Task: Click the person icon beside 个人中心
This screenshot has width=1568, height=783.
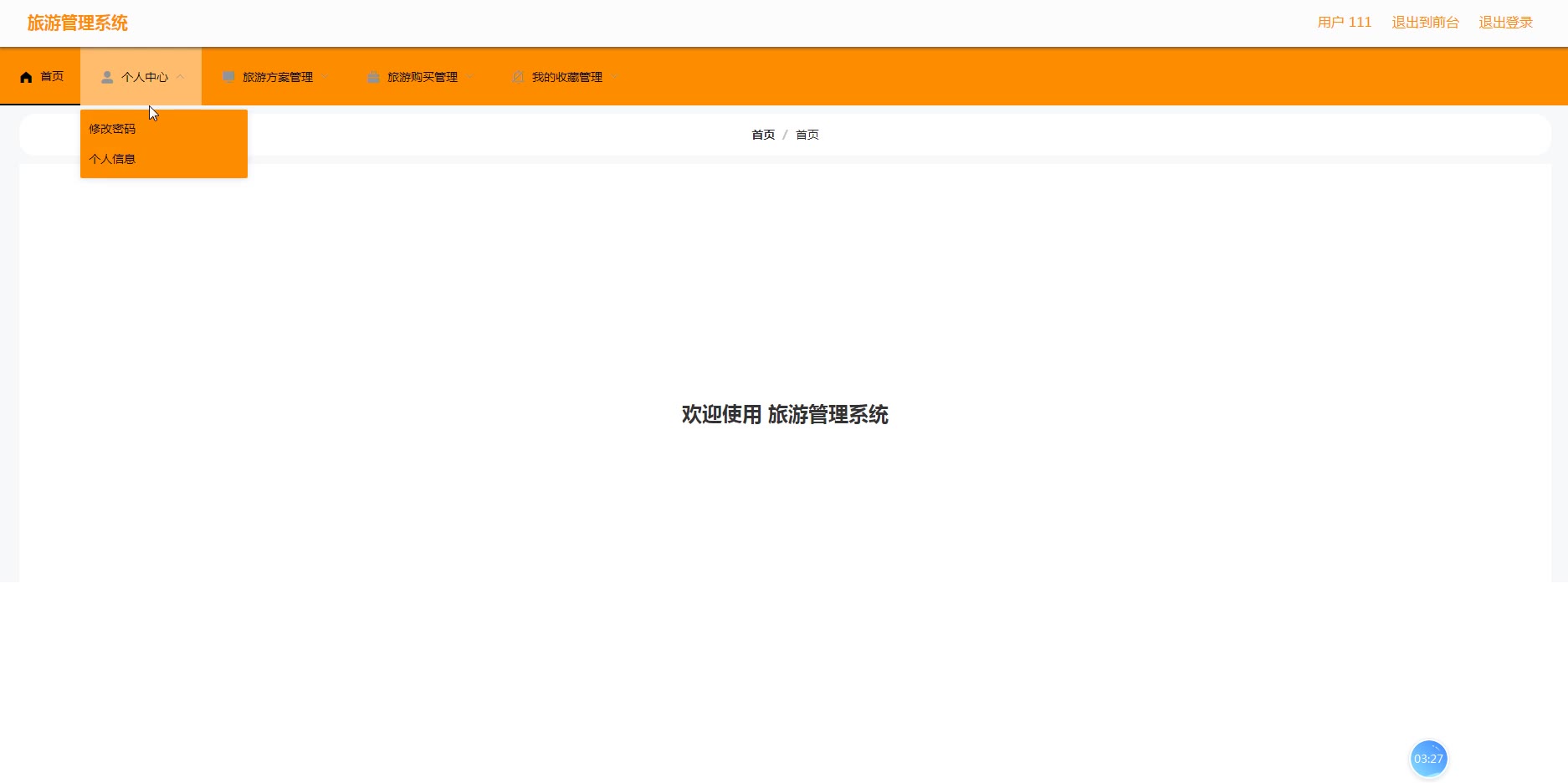Action: click(x=107, y=77)
